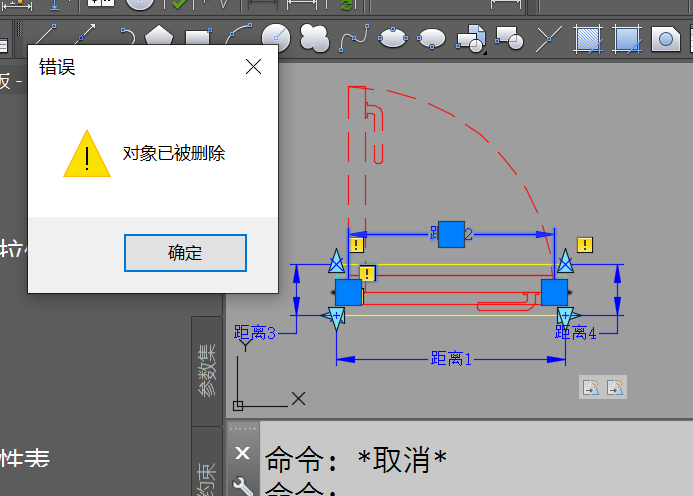The height and width of the screenshot is (496, 693).
Task: Click the 距离4 parameter label
Action: click(577, 333)
